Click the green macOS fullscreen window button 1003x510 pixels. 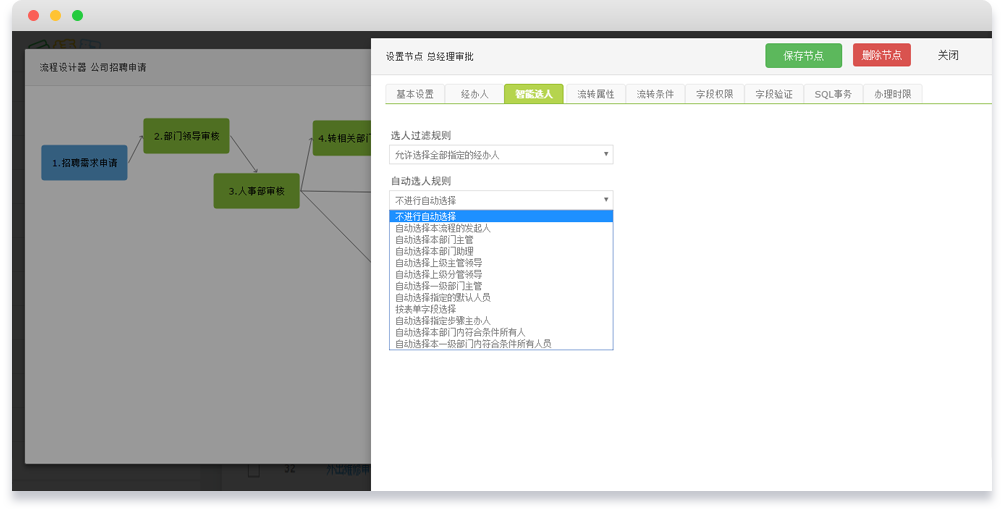77,15
